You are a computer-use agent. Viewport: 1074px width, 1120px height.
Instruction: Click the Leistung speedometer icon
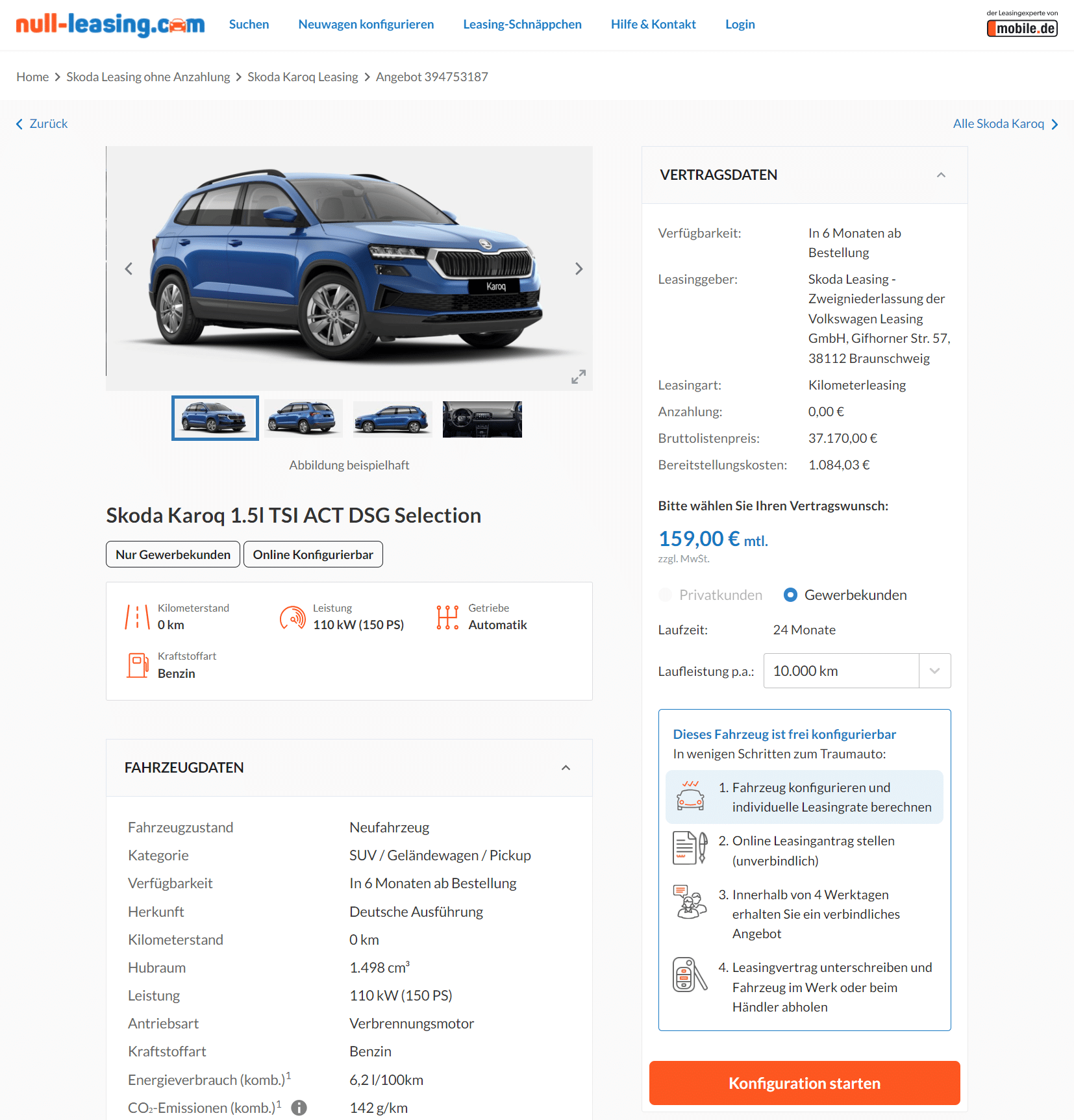pos(293,617)
